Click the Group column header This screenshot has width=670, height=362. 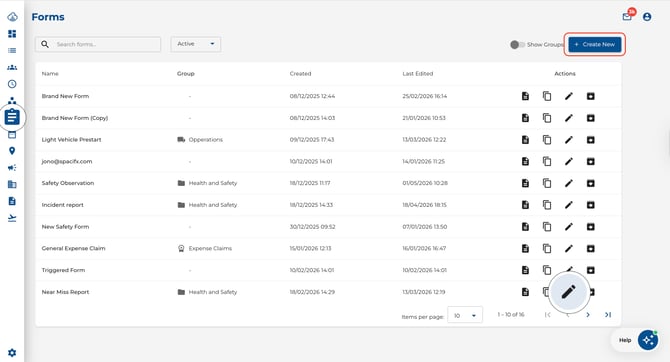point(185,74)
